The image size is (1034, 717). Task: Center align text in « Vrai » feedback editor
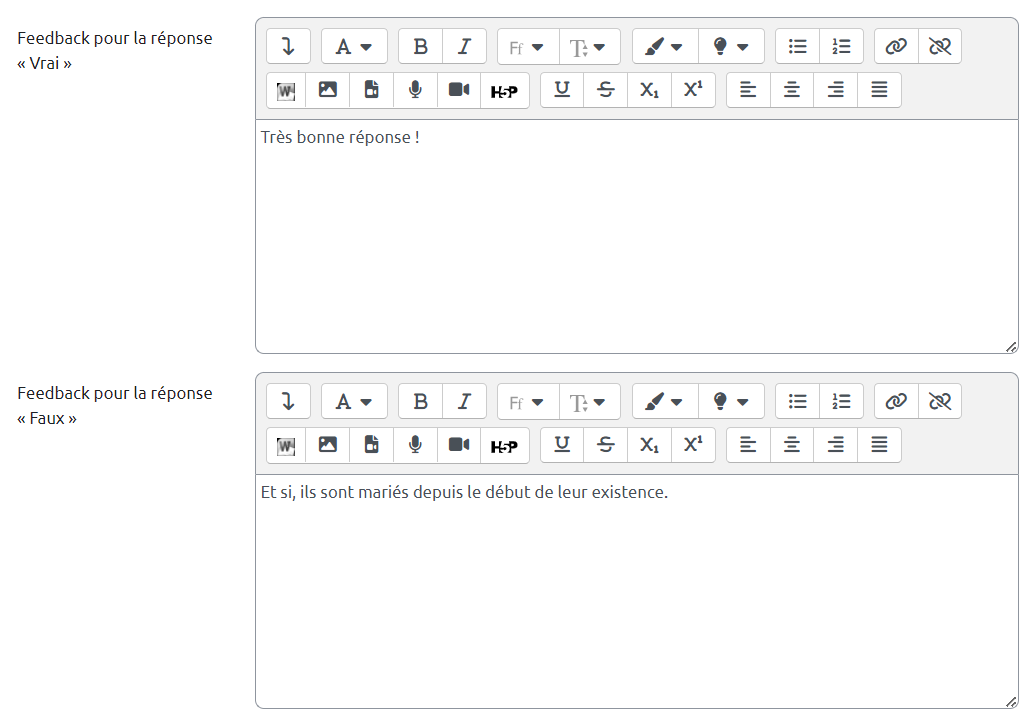(791, 90)
